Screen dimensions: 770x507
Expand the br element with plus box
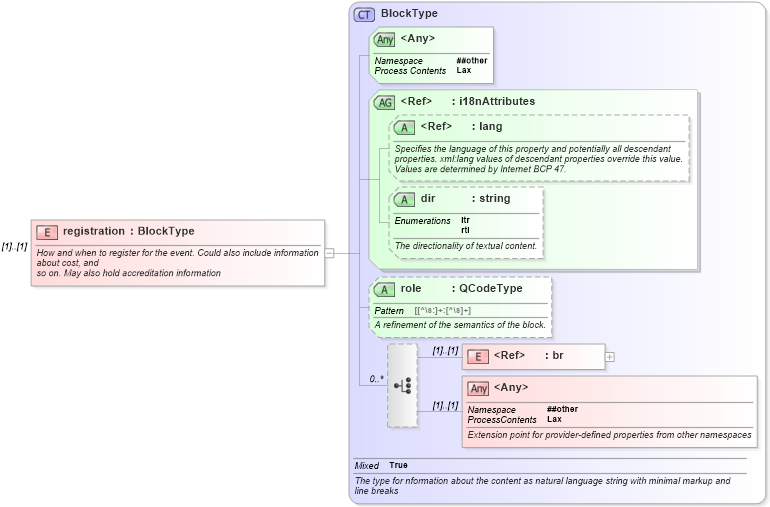609,357
